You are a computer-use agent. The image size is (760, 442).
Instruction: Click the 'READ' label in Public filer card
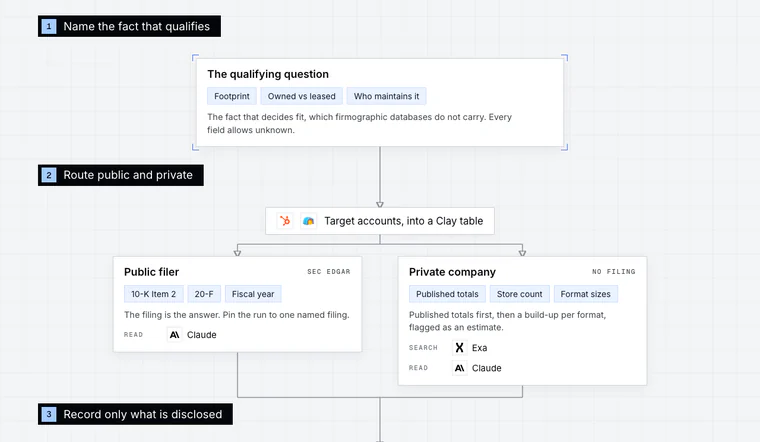coord(133,335)
